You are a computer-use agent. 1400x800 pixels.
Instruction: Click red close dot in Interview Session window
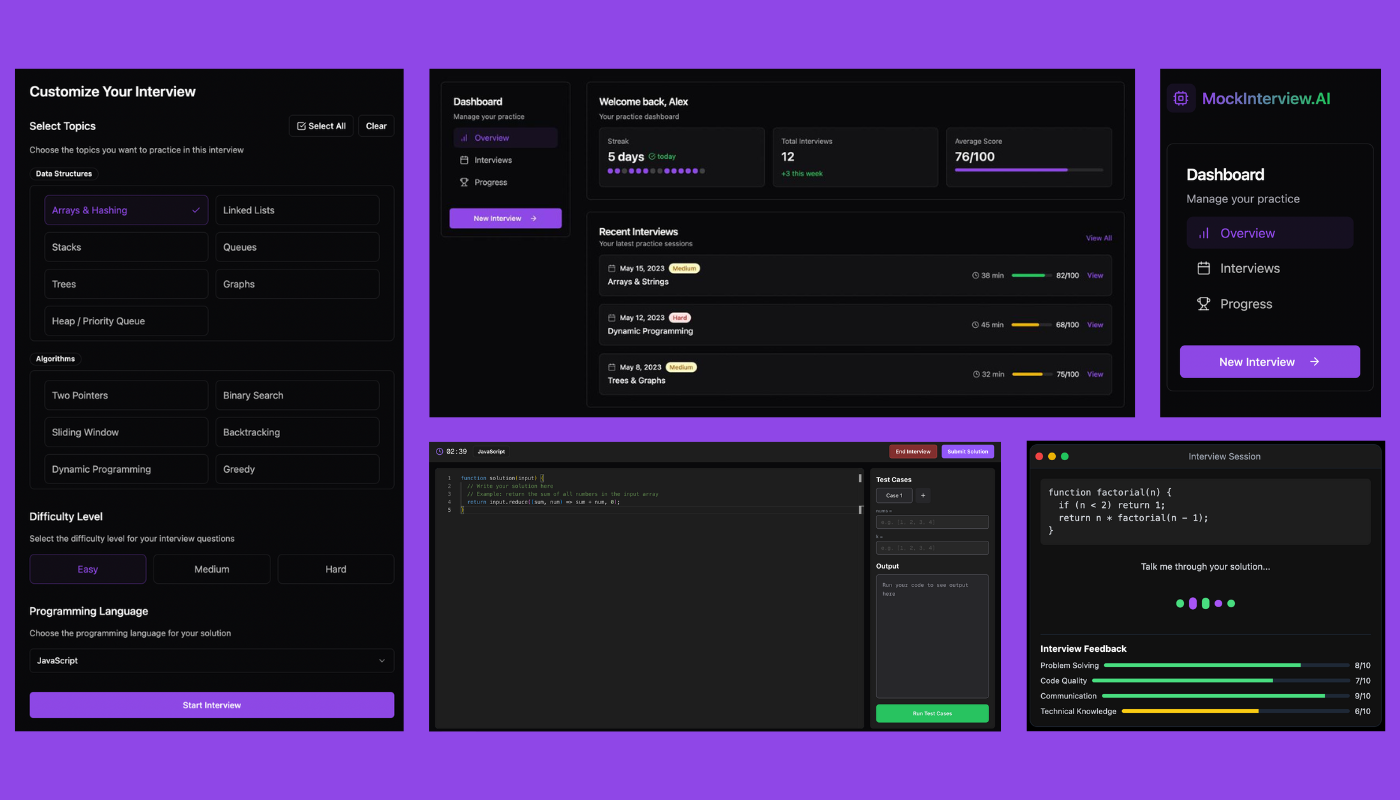tap(1039, 456)
